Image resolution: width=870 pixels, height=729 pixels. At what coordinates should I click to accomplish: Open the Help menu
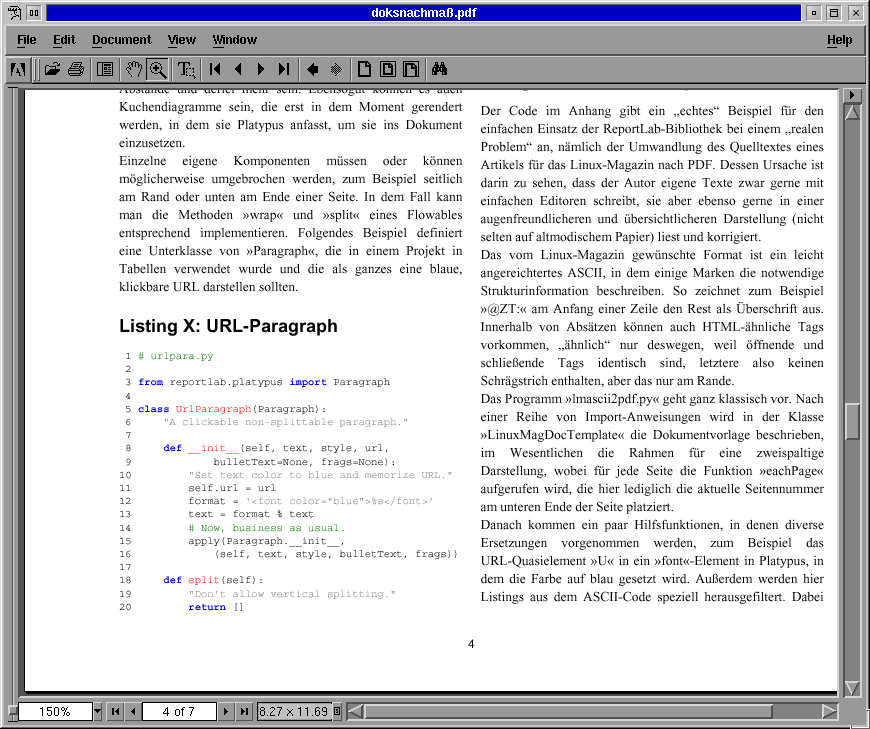click(839, 40)
